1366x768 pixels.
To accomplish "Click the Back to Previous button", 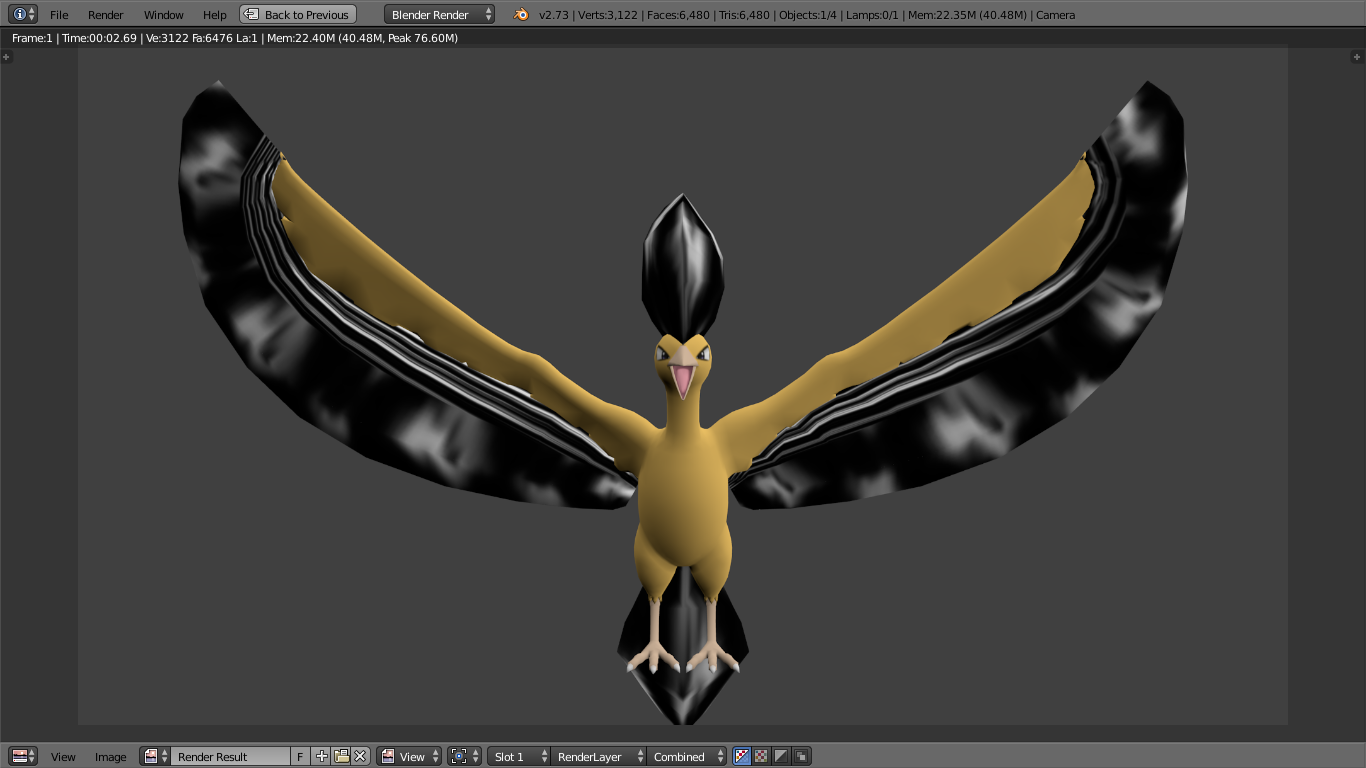I will (298, 14).
